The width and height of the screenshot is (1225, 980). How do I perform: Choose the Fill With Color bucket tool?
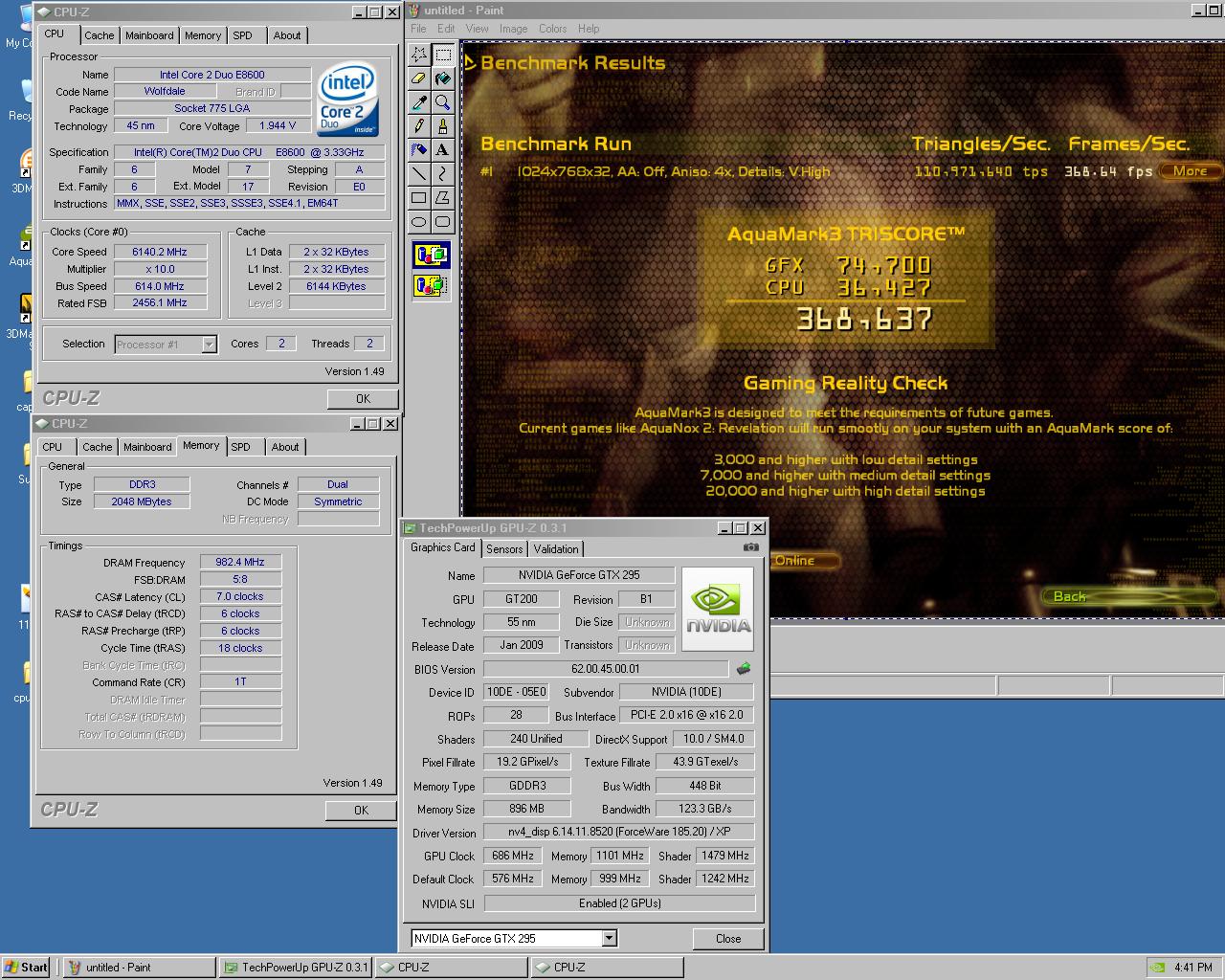pyautogui.click(x=443, y=78)
